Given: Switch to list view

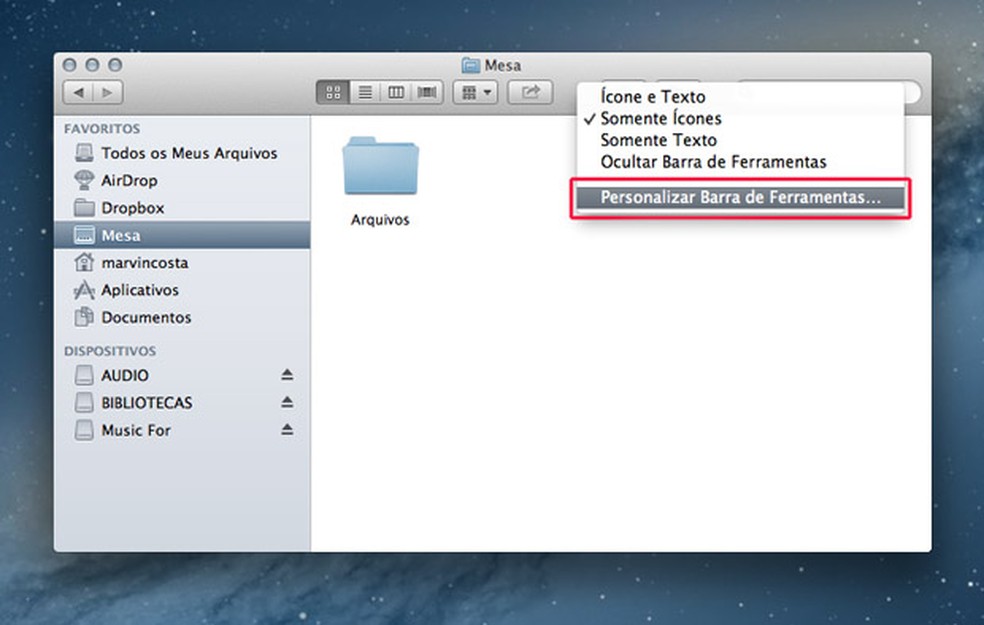Looking at the screenshot, I should point(365,93).
